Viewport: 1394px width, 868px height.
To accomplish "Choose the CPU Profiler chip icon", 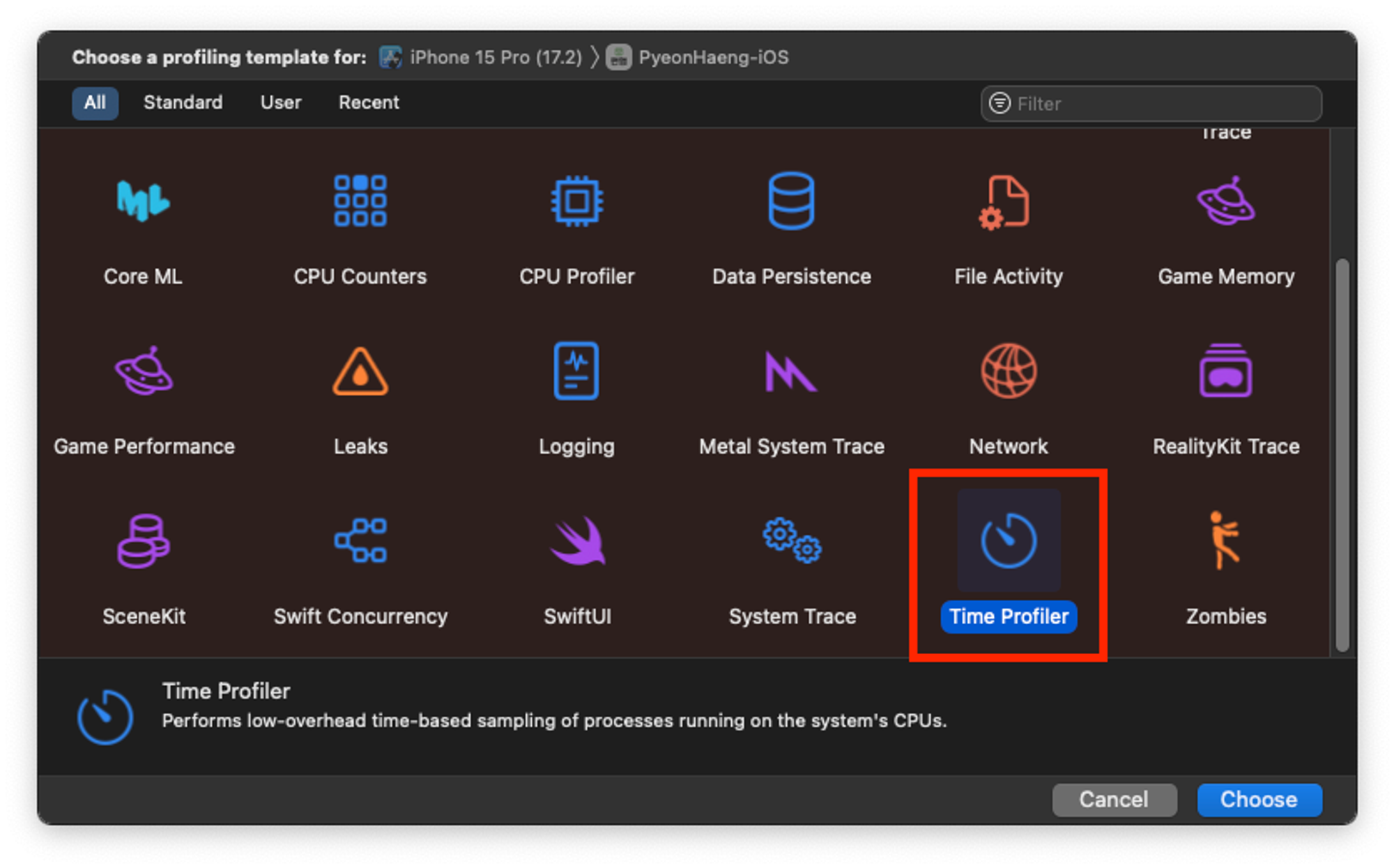I will tap(576, 201).
